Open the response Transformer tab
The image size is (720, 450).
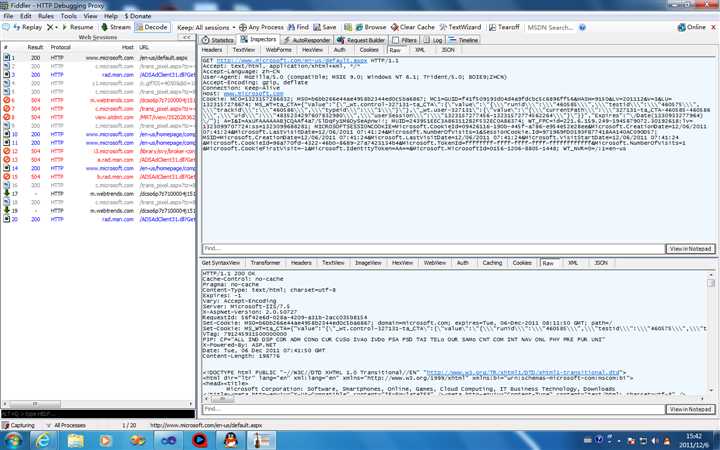tap(265, 263)
